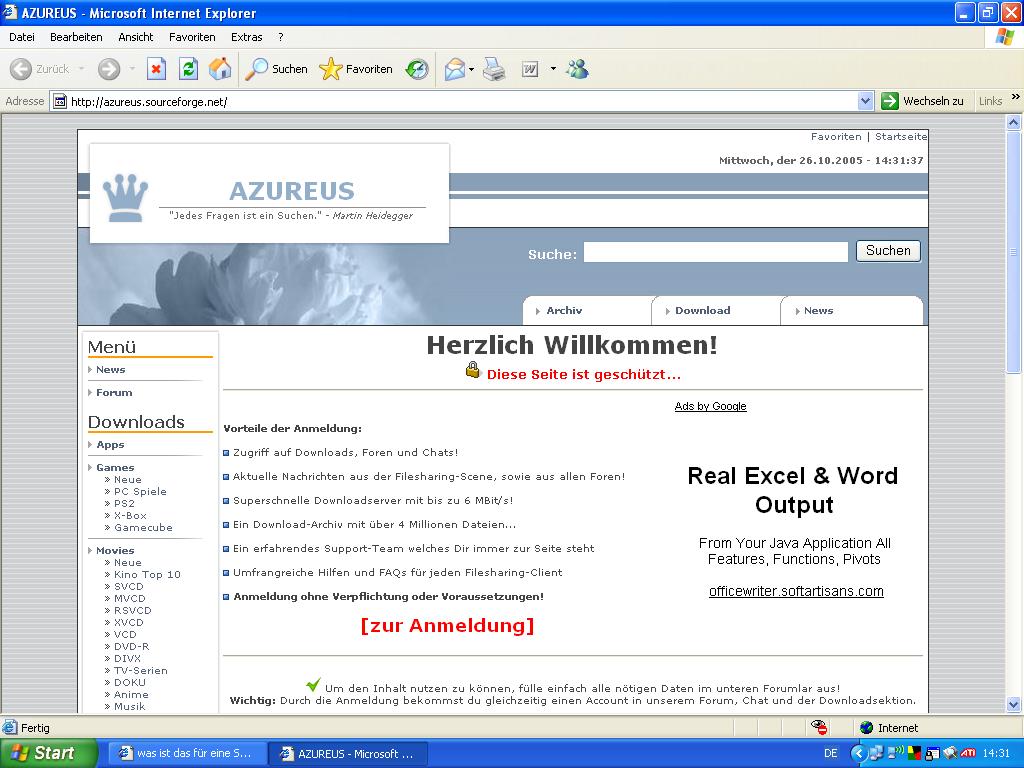
Task: Open Kino Top 10 under Movies
Action: 147,575
